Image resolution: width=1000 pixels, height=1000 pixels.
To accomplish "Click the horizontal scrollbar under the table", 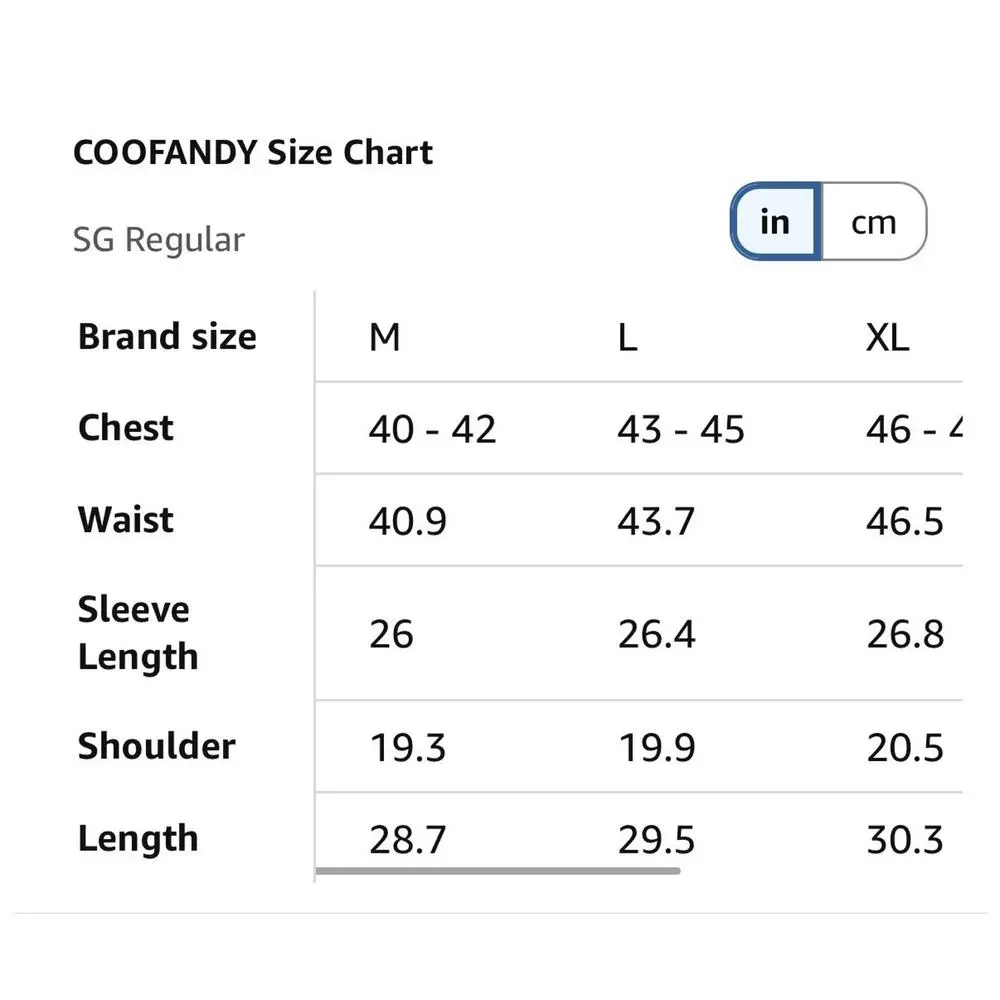I will click(498, 871).
